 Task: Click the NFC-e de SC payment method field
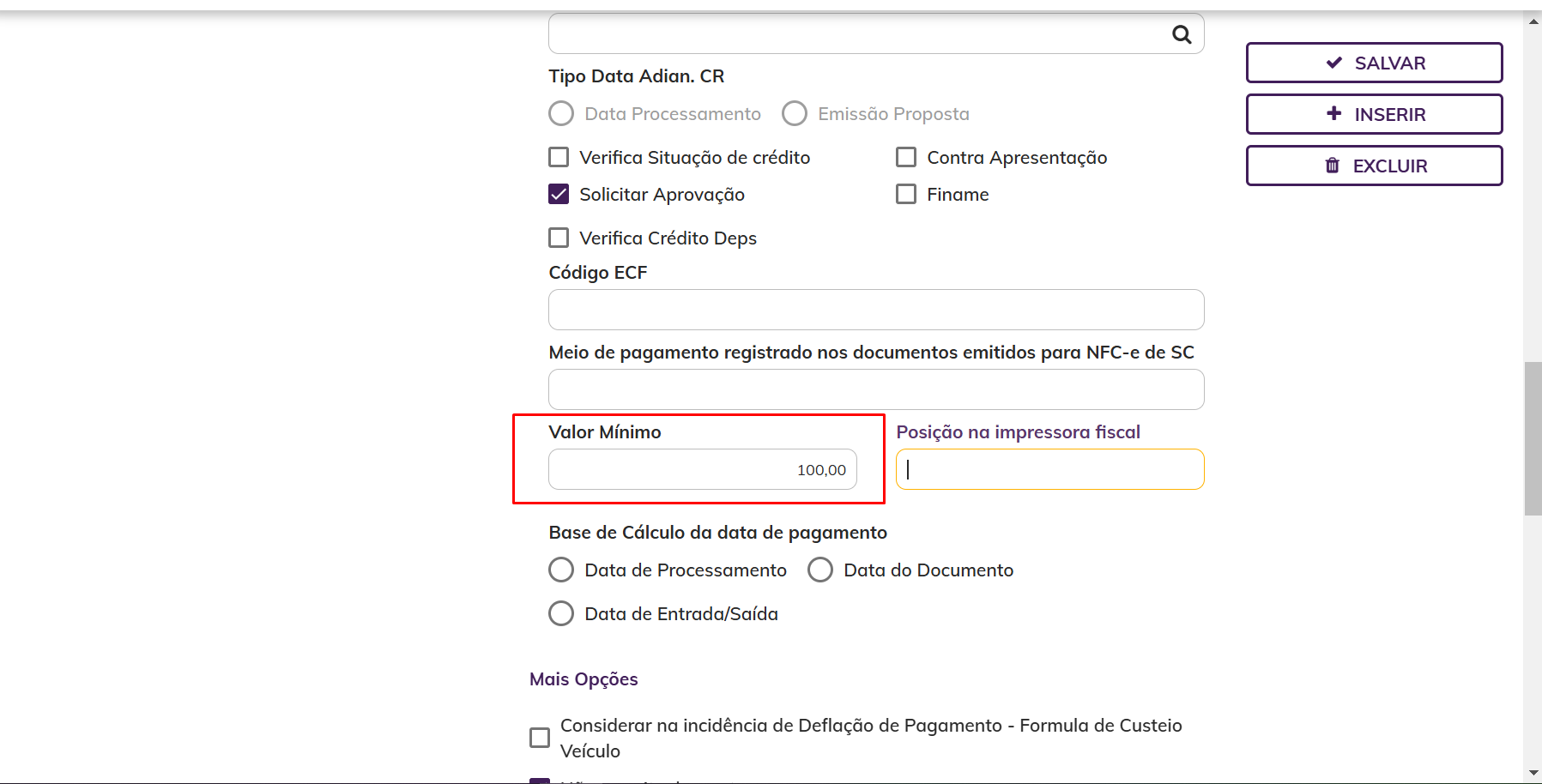point(876,389)
